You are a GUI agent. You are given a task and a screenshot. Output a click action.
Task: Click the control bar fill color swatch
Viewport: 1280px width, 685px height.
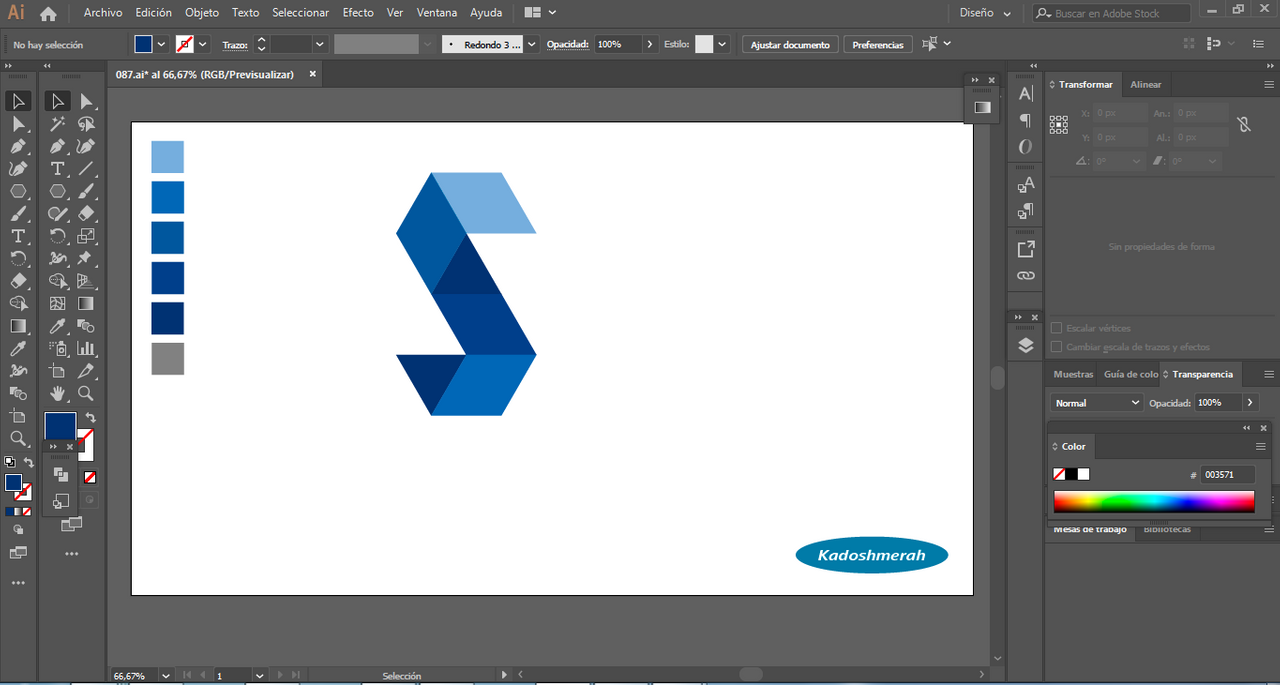pyautogui.click(x=143, y=44)
